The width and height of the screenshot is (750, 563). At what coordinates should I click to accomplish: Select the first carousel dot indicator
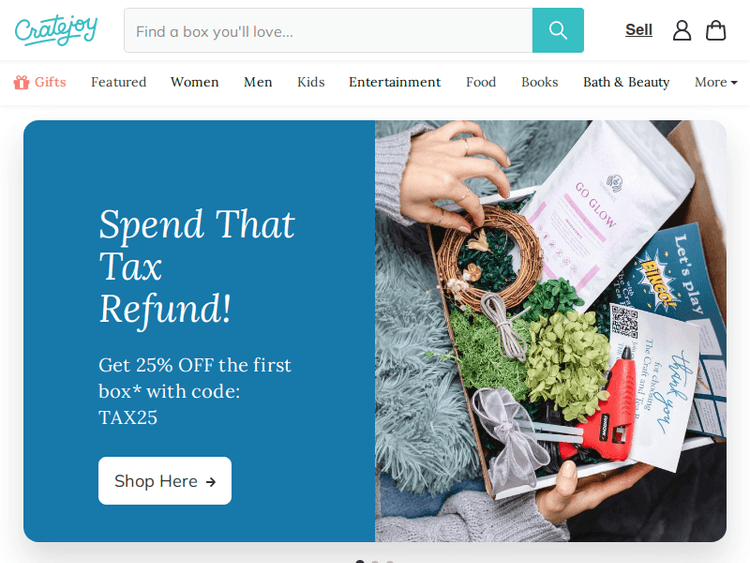coord(360,562)
